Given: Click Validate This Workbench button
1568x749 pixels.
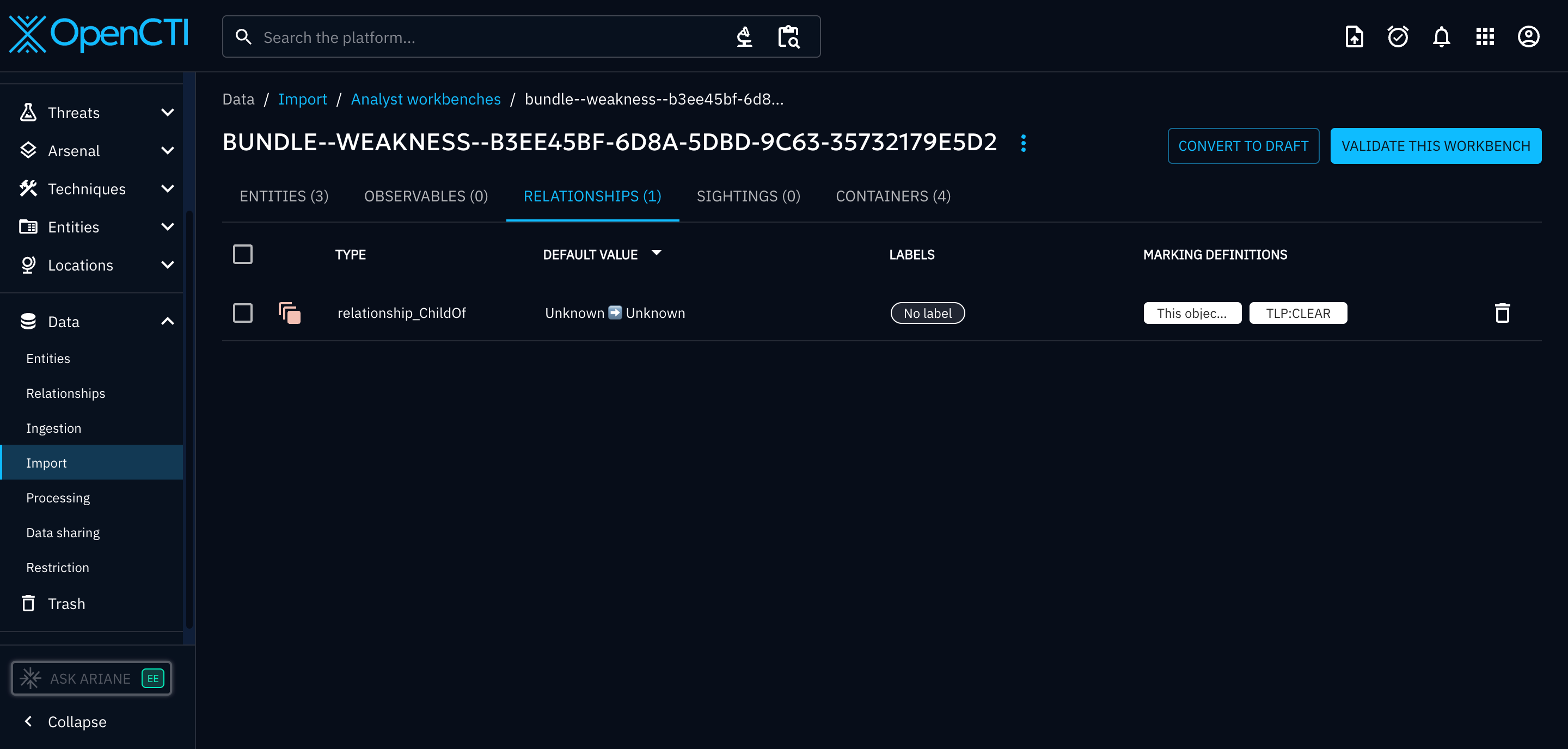Looking at the screenshot, I should point(1435,146).
